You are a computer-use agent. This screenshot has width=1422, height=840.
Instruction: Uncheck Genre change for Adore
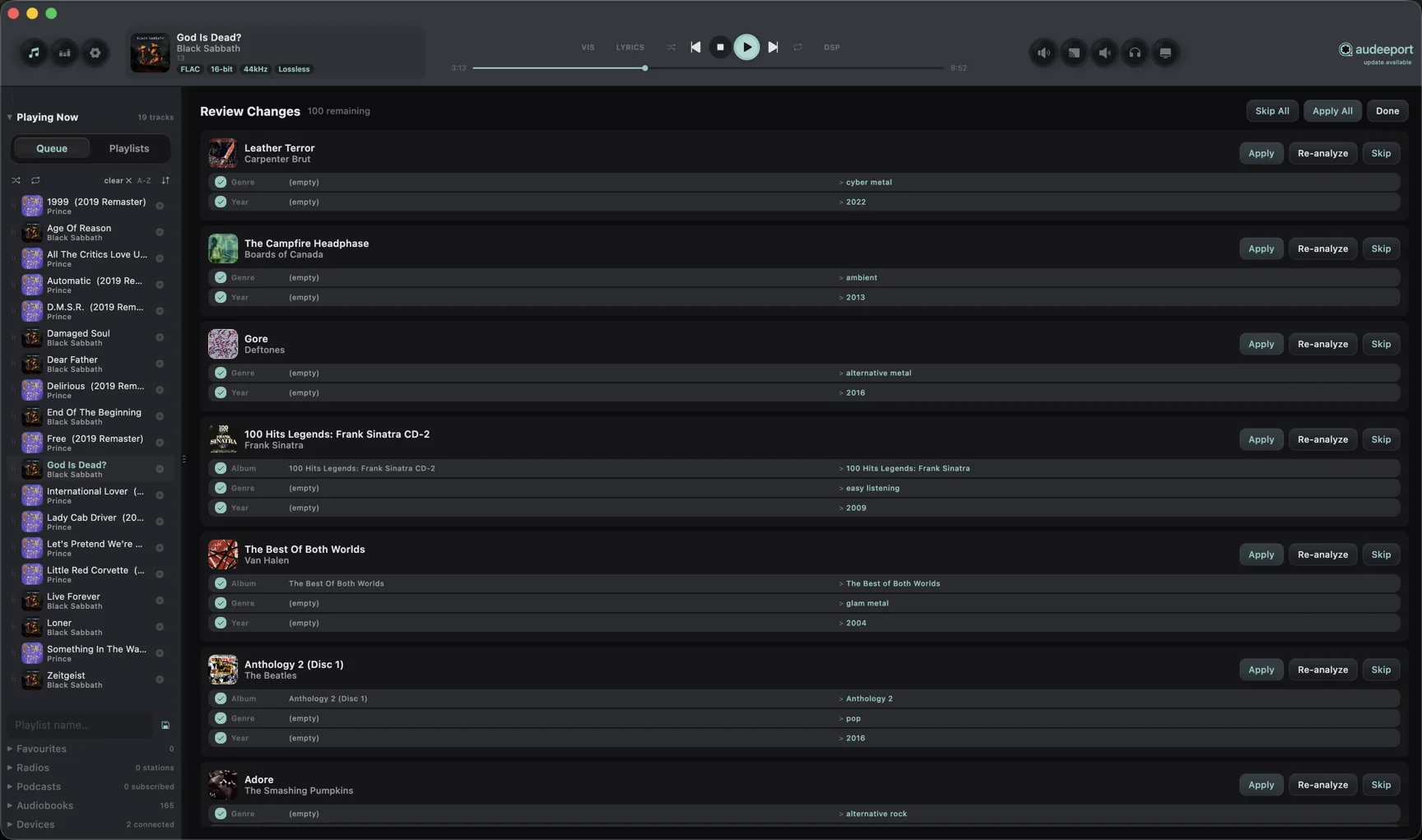[221, 814]
